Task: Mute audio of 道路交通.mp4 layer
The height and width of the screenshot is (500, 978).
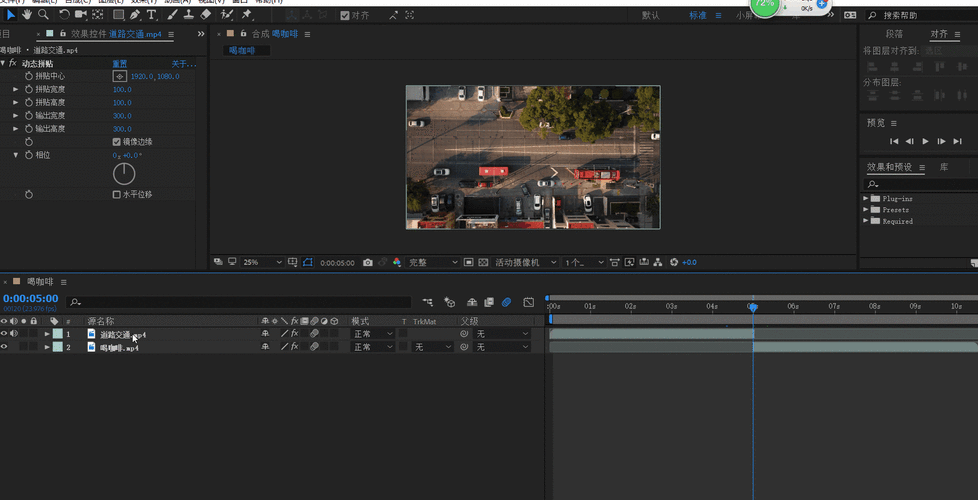Action: coord(13,334)
